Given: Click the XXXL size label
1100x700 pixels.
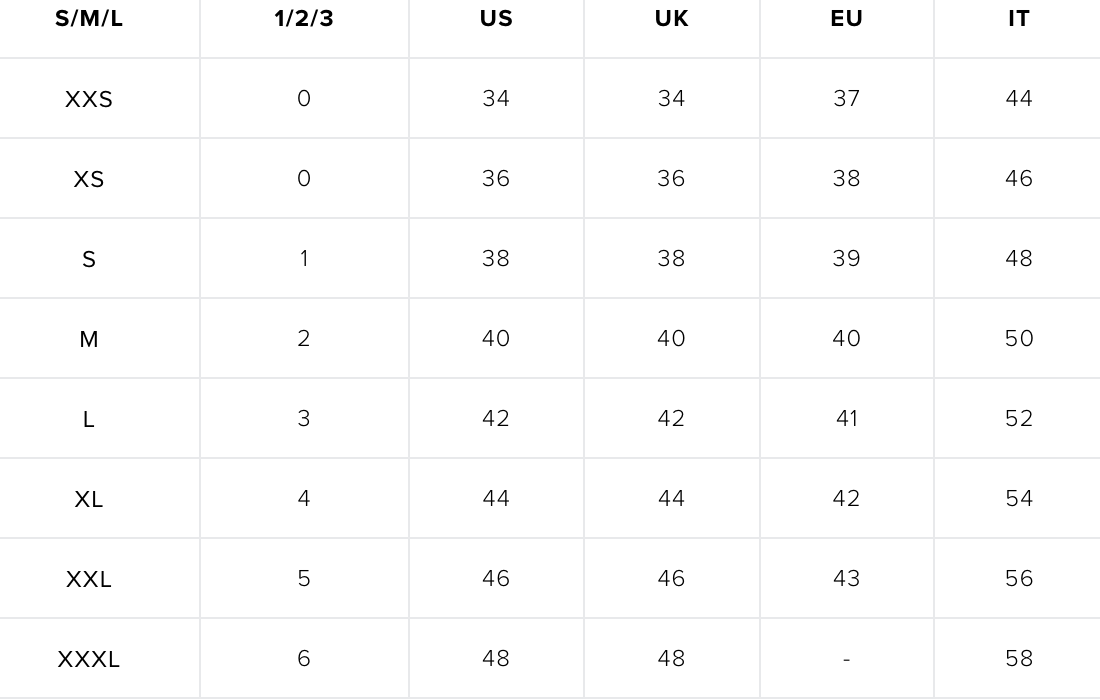Looking at the screenshot, I should [x=88, y=659].
